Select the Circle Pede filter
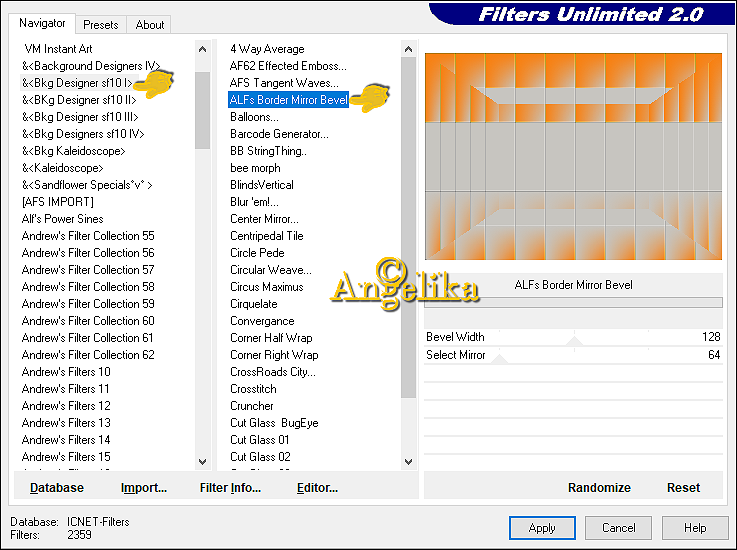This screenshot has height=550, width=737. (257, 253)
